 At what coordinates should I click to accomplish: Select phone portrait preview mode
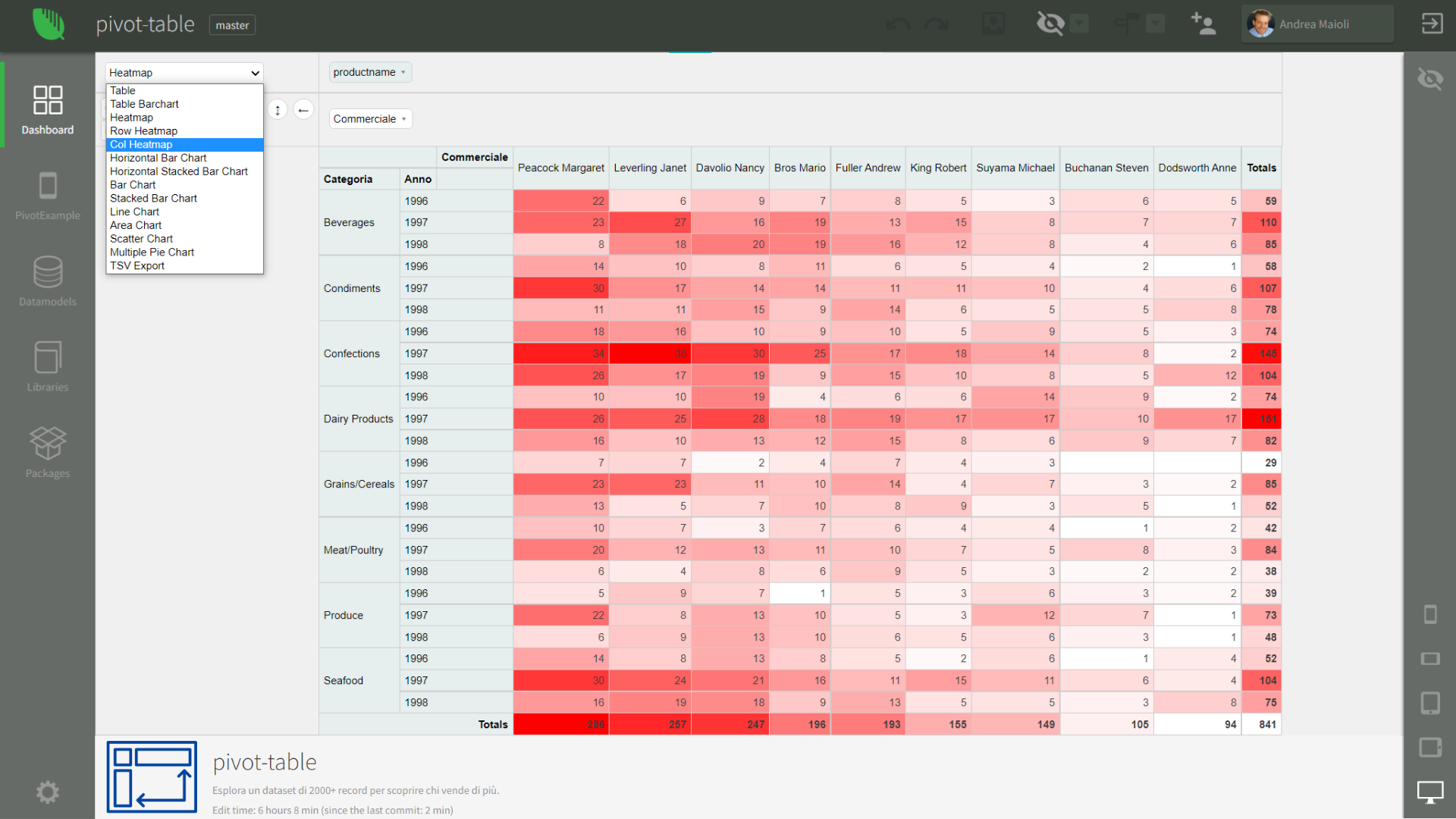(1430, 614)
